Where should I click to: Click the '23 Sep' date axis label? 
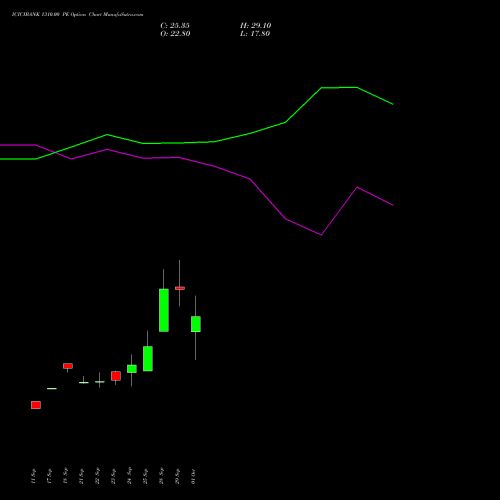[x=113, y=476]
